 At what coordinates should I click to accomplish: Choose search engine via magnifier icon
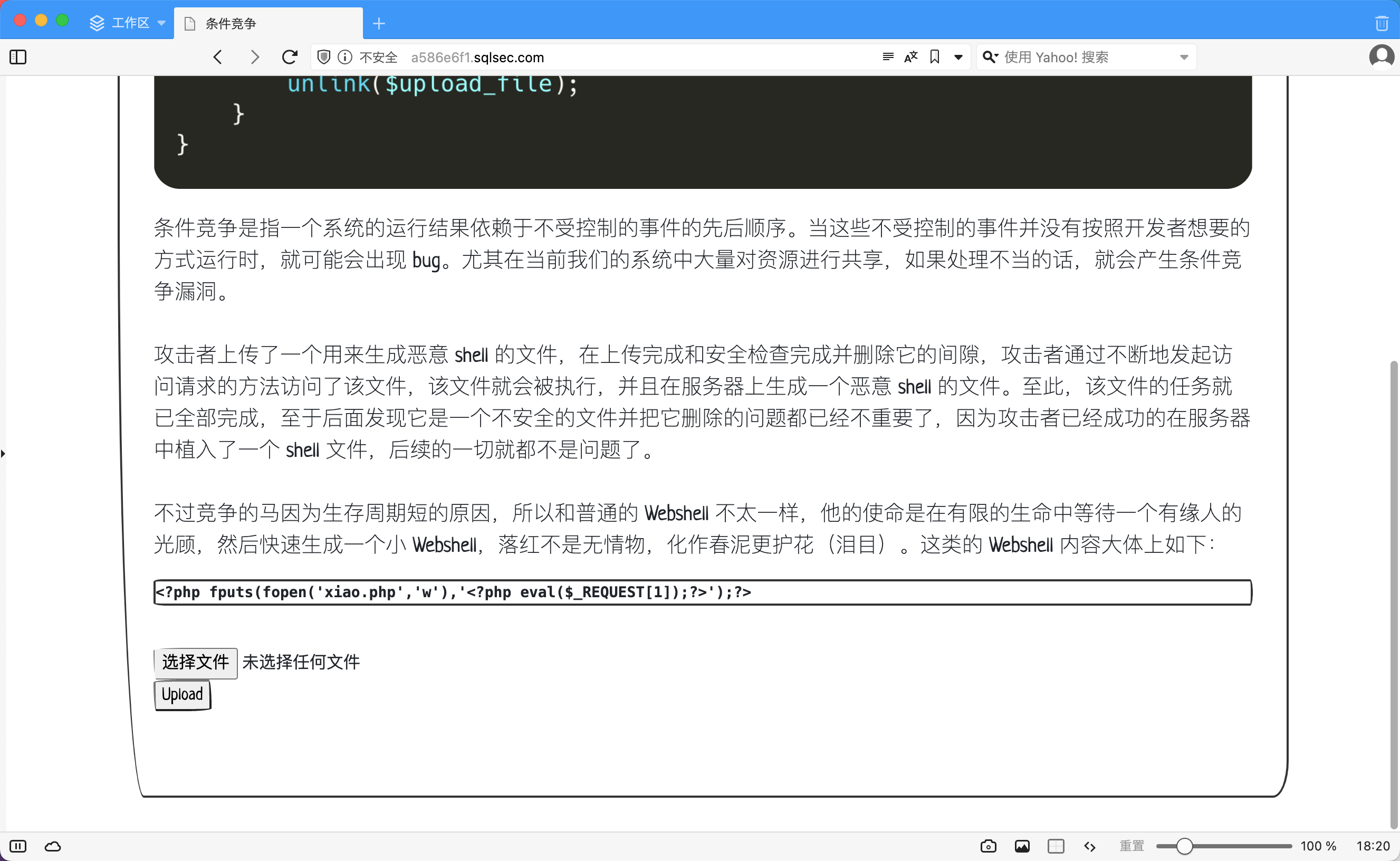[x=990, y=57]
